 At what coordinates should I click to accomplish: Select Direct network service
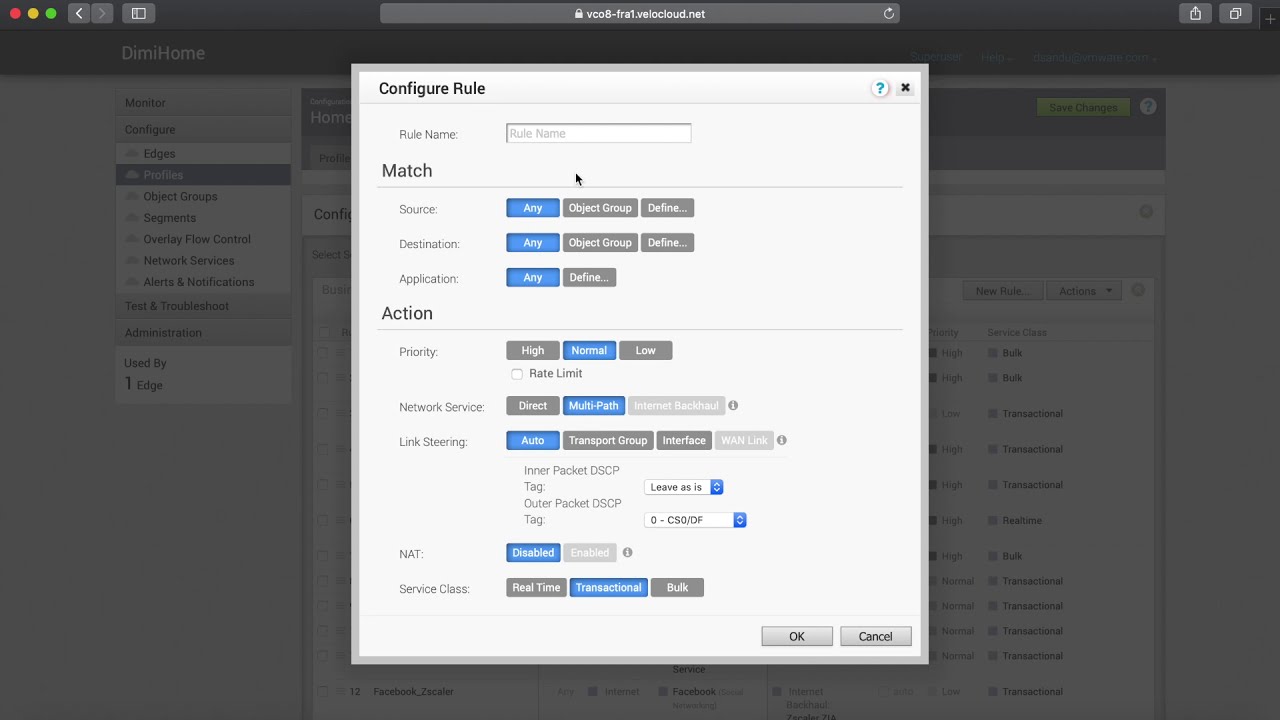(533, 406)
